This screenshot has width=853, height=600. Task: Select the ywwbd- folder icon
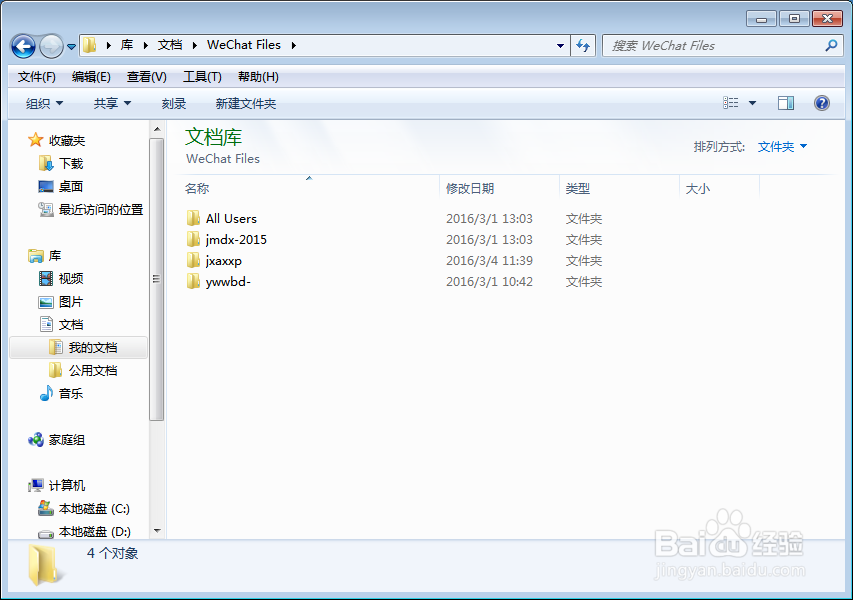(193, 282)
